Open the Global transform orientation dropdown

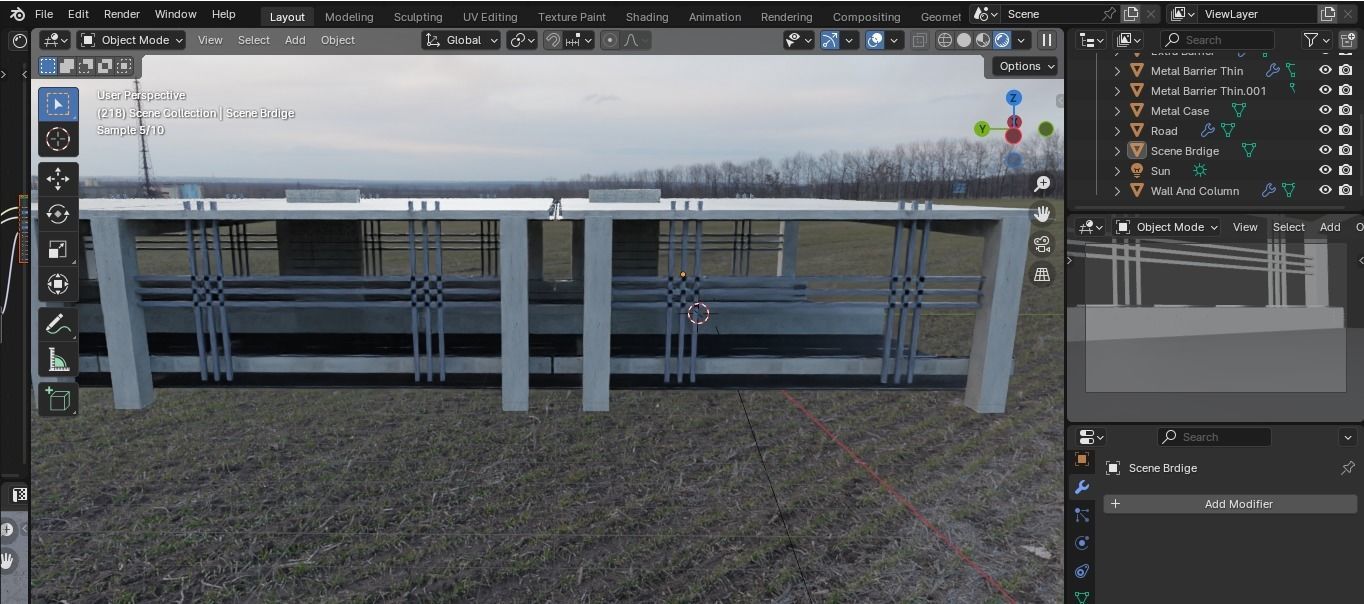459,40
